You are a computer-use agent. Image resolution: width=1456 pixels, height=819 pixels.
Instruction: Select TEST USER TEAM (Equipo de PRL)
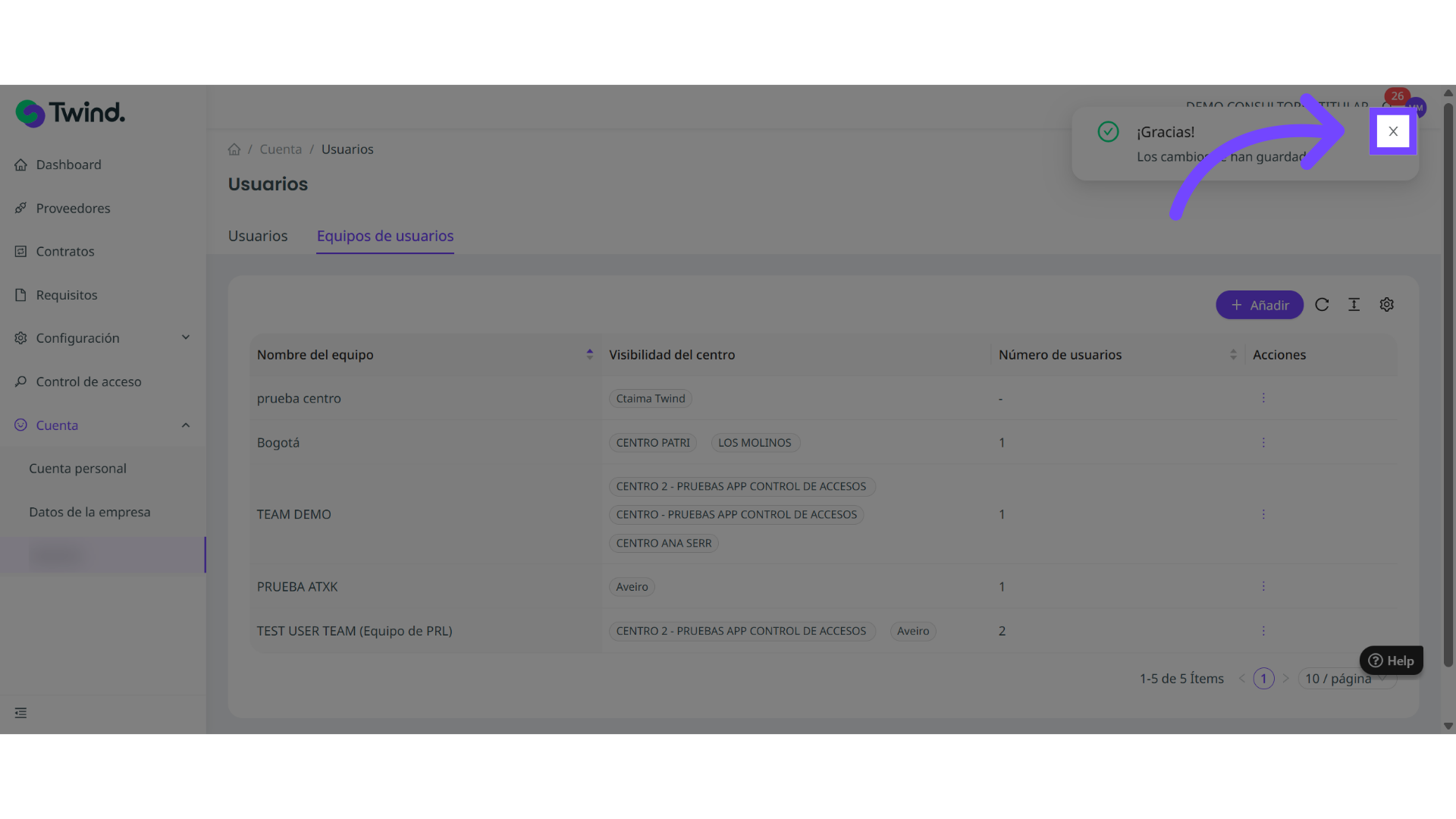[355, 631]
